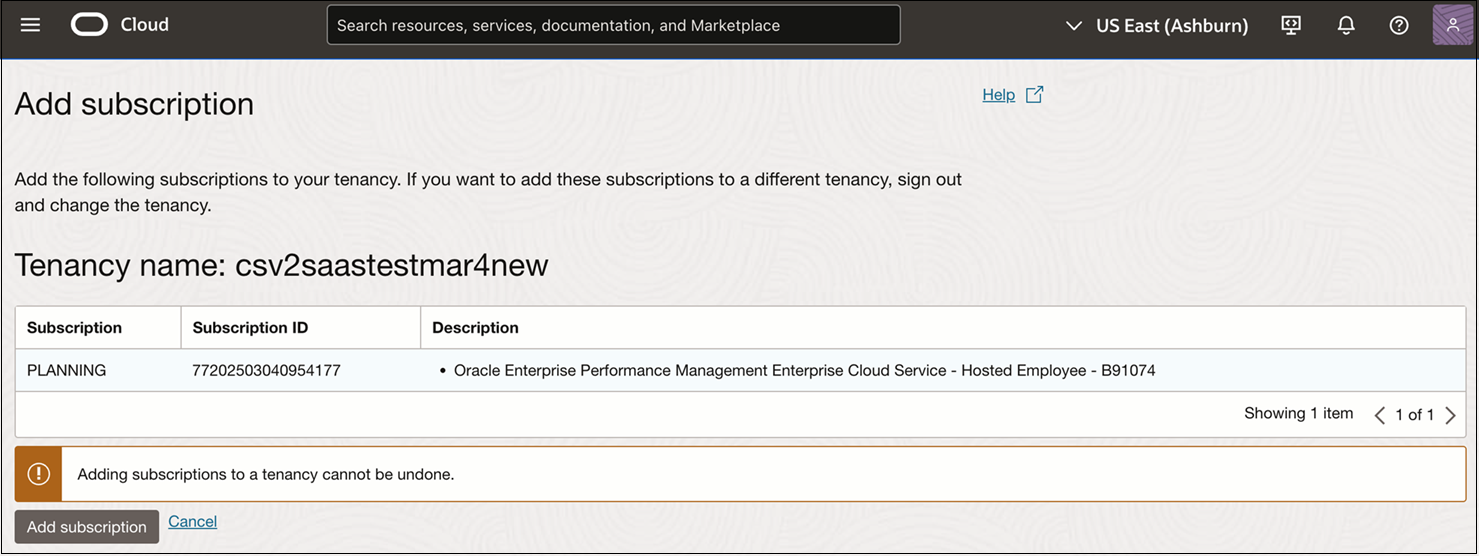
Task: Open the hamburger navigation menu
Action: [x=30, y=25]
